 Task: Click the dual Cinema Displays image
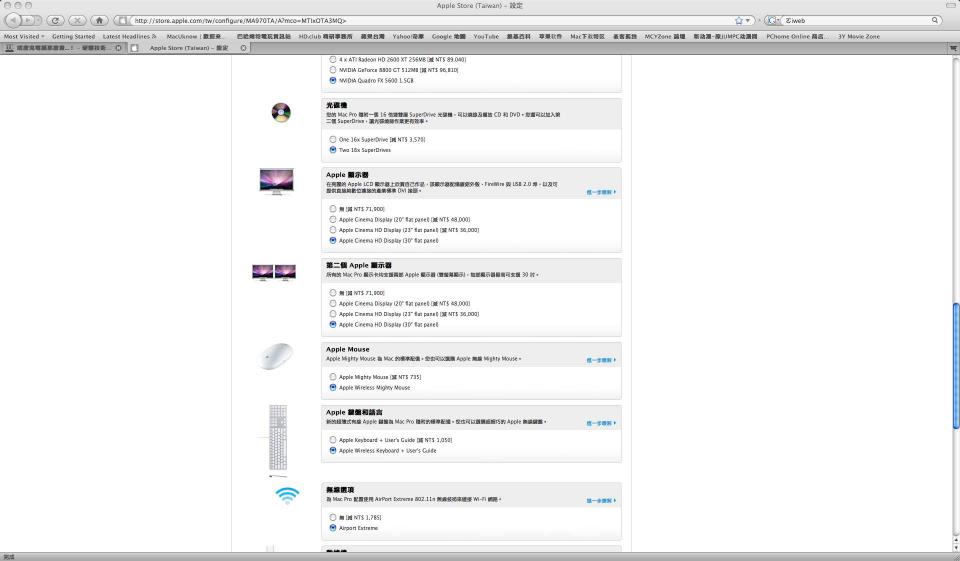point(274,273)
